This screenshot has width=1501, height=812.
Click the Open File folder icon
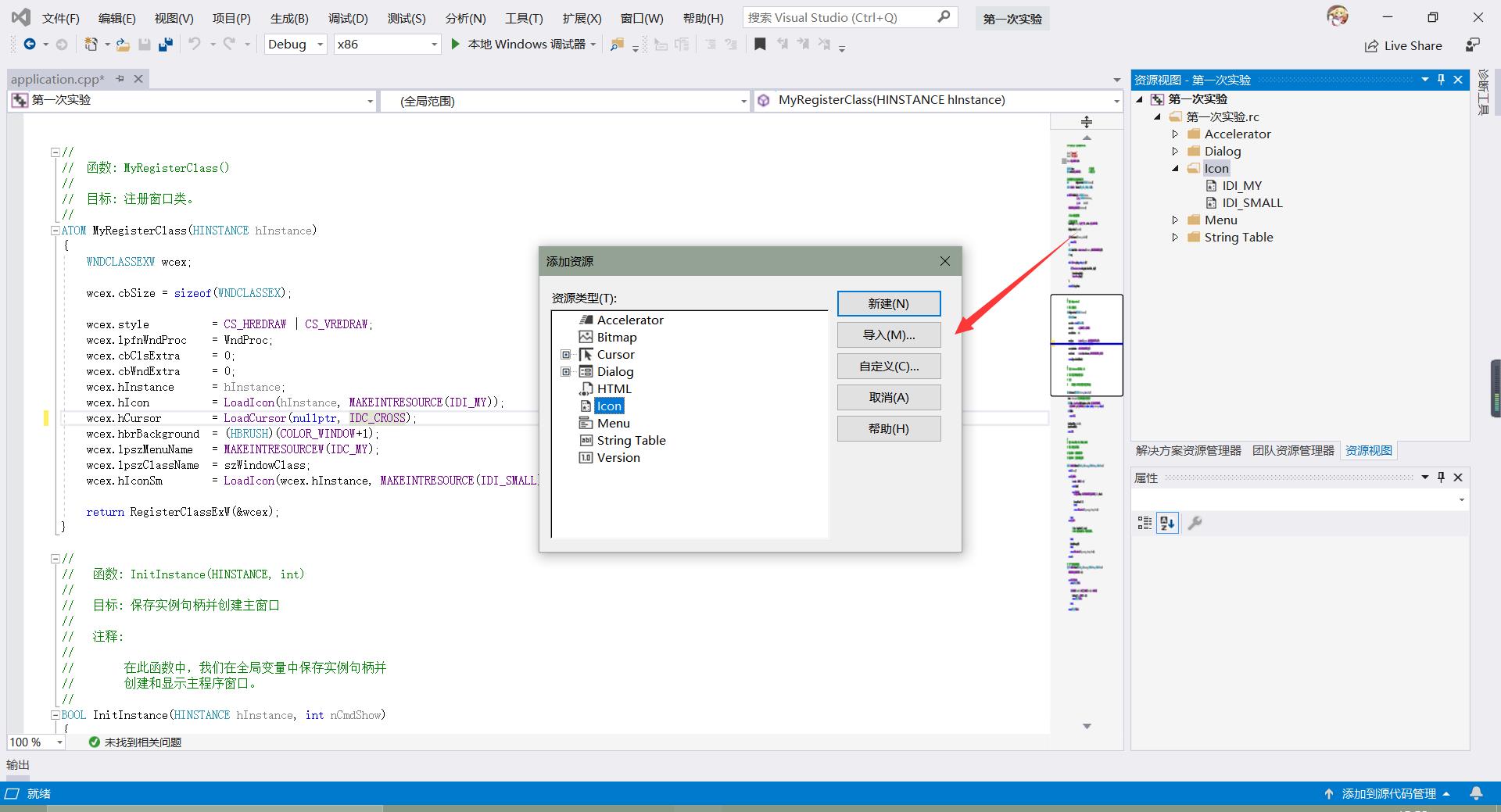tap(123, 45)
